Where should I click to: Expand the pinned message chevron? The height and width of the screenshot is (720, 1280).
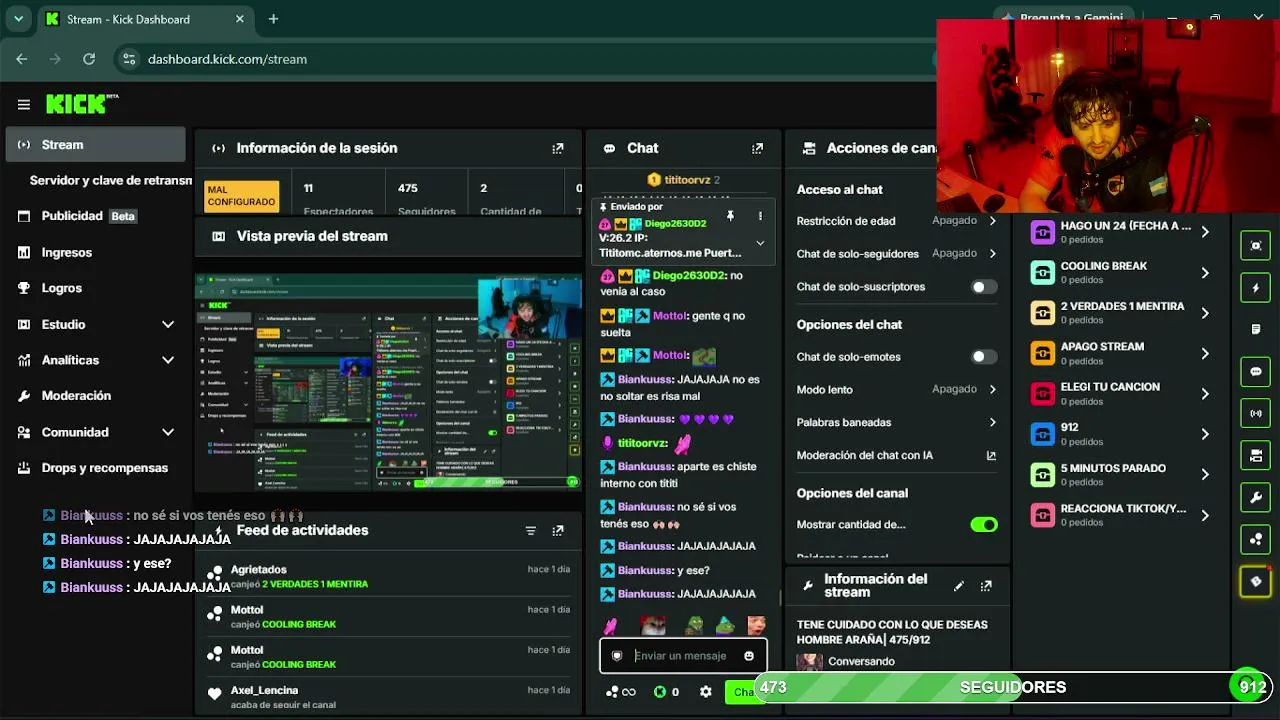pyautogui.click(x=760, y=243)
